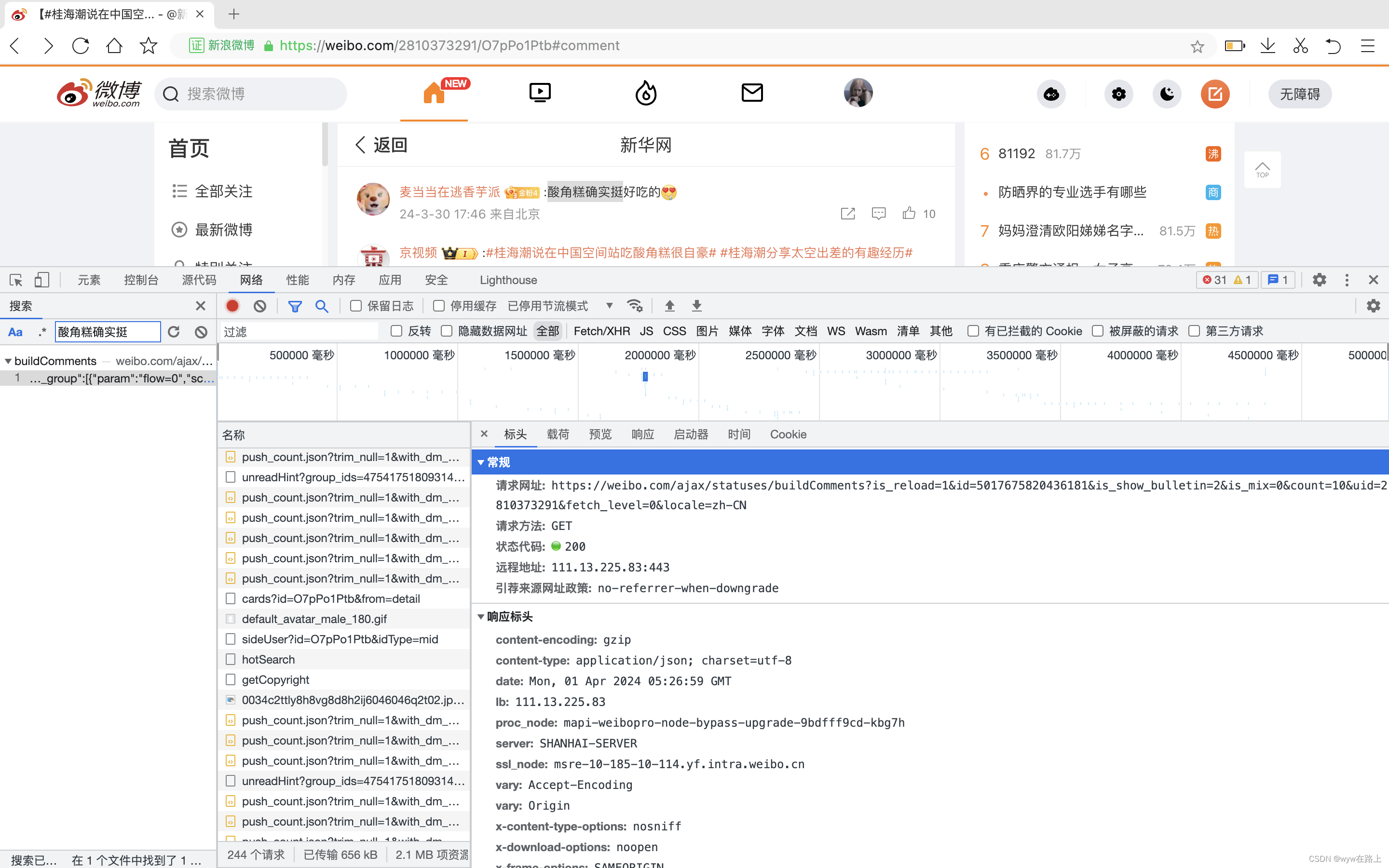Toggle the 反转 filter checkbox
Viewport: 1389px width, 868px height.
[396, 331]
